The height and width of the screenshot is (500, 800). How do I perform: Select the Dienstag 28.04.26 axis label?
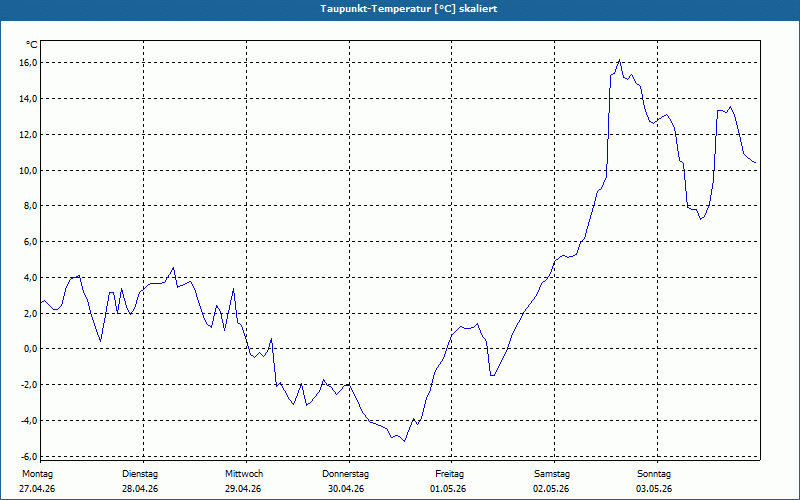pyautogui.click(x=140, y=481)
